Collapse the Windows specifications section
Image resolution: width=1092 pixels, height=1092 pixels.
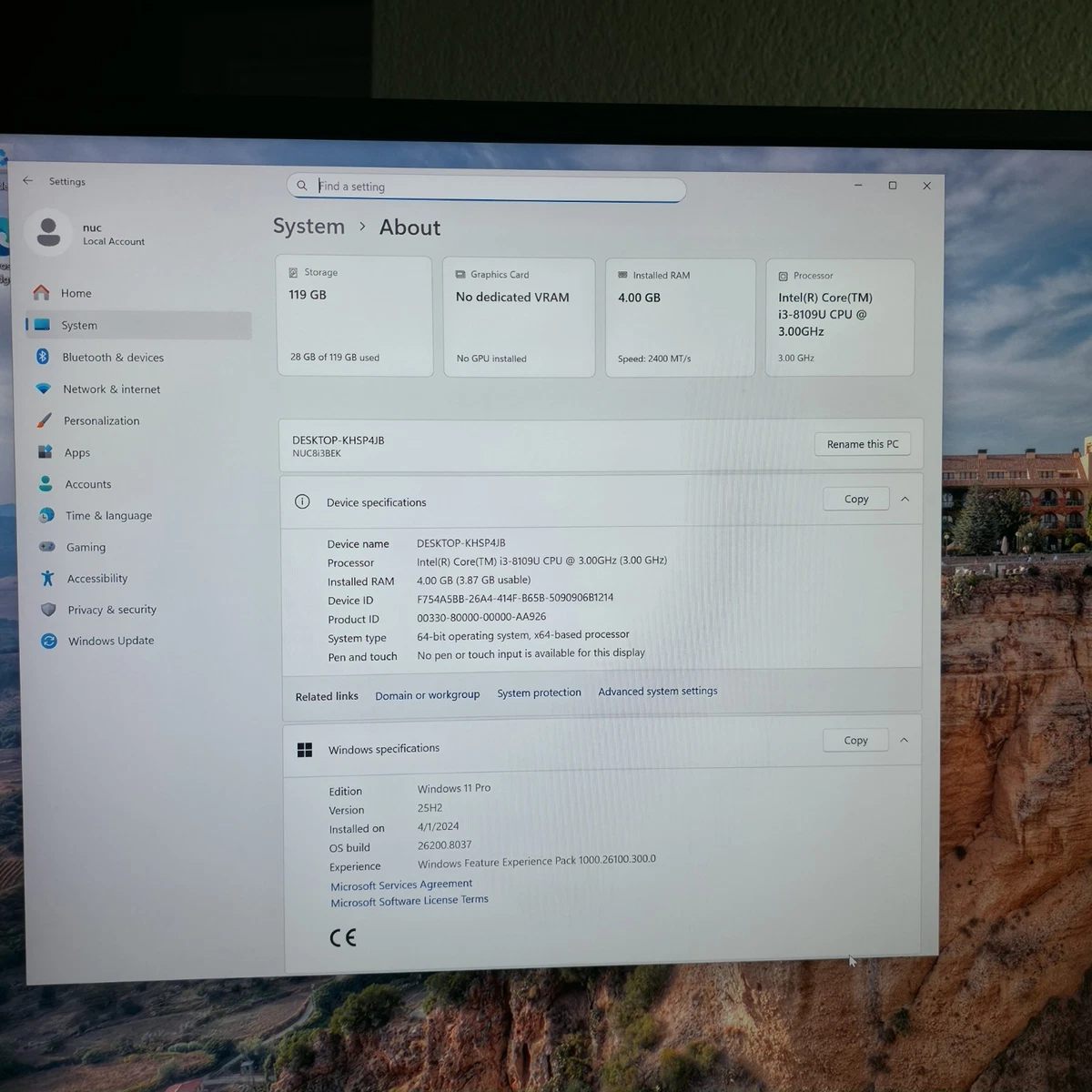click(904, 740)
